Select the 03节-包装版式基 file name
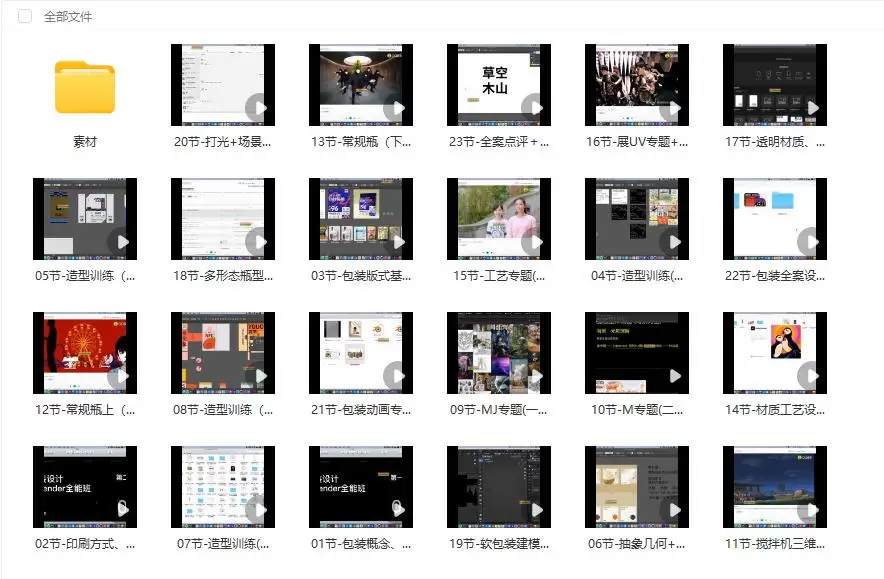 [360, 275]
